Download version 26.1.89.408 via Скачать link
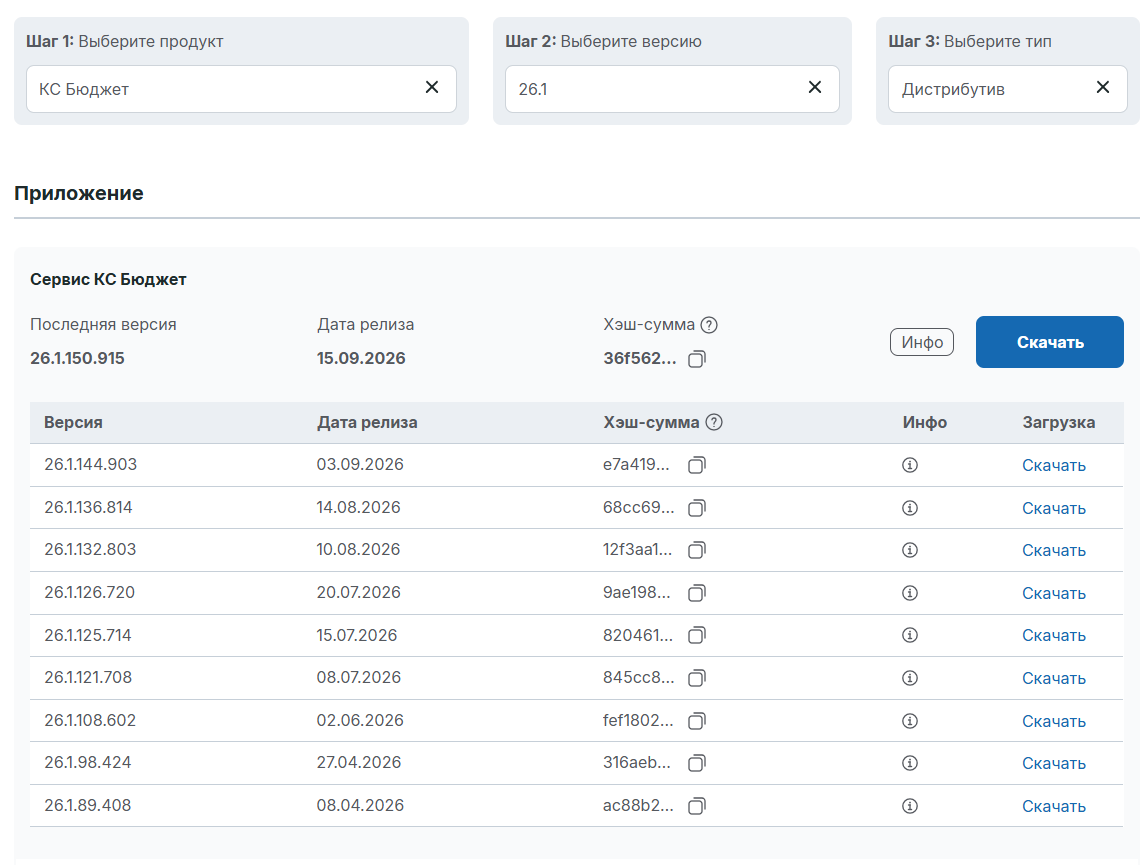This screenshot has width=1147, height=865. (1053, 806)
